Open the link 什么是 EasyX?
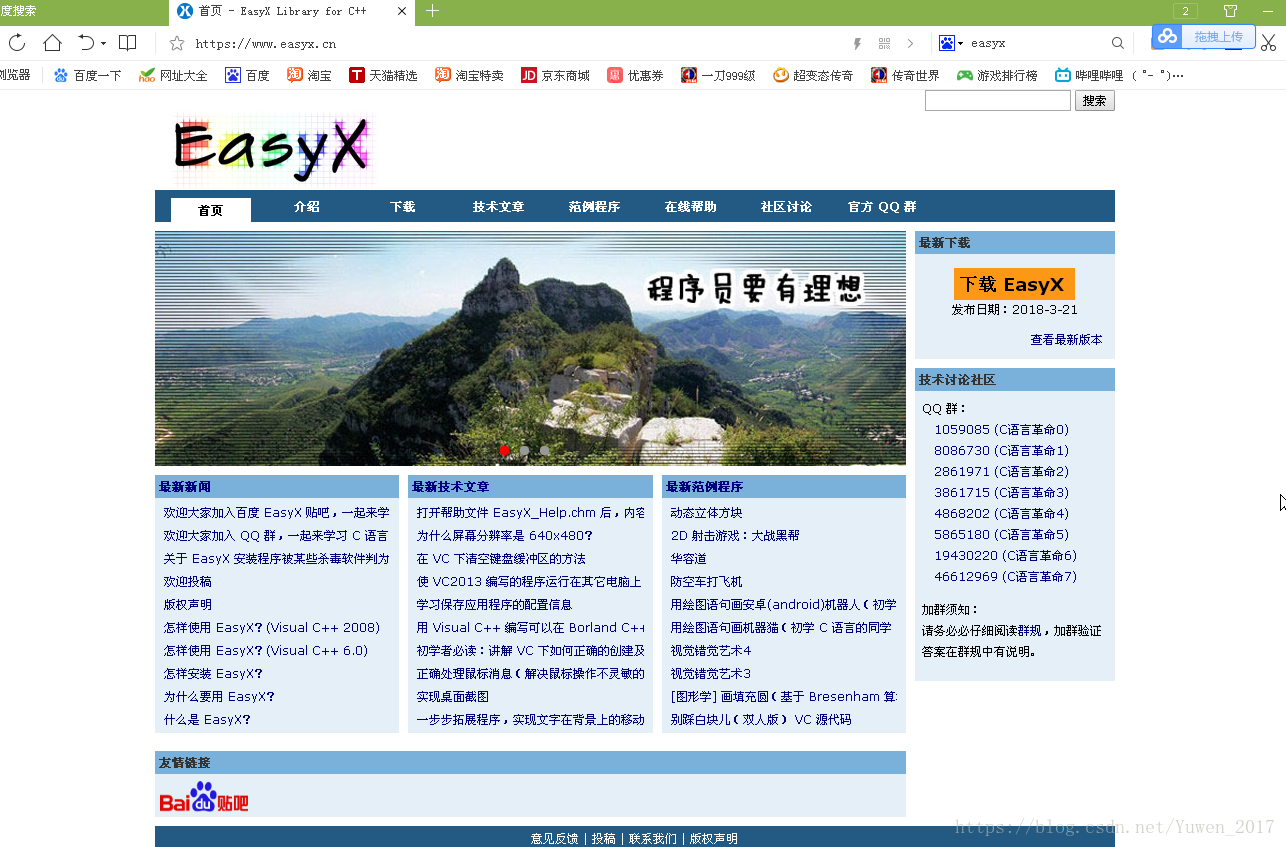1286x847 pixels. [207, 720]
